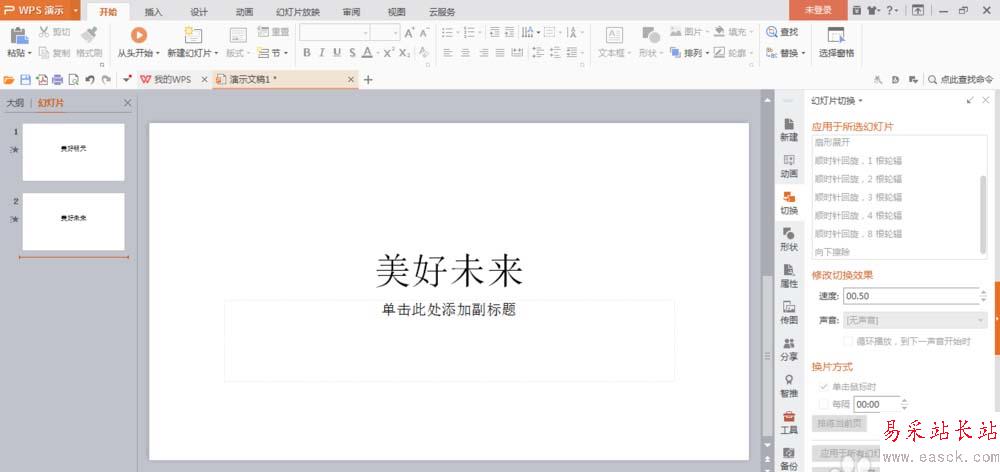The width and height of the screenshot is (1000, 472).
Task: Open the Tools sidebar toolbox icon
Action: (789, 416)
